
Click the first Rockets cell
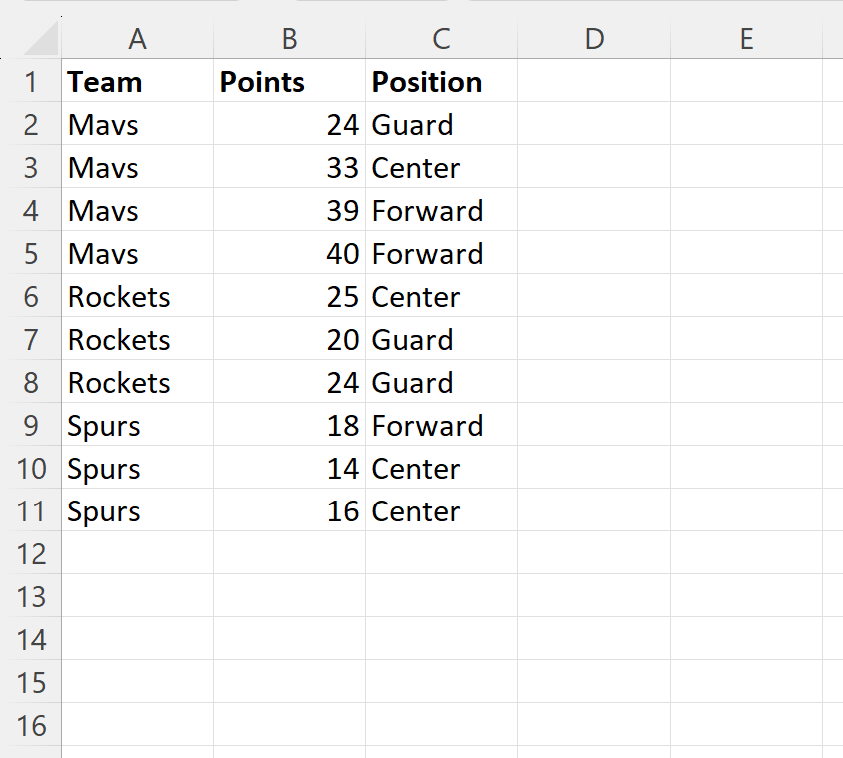coord(137,296)
